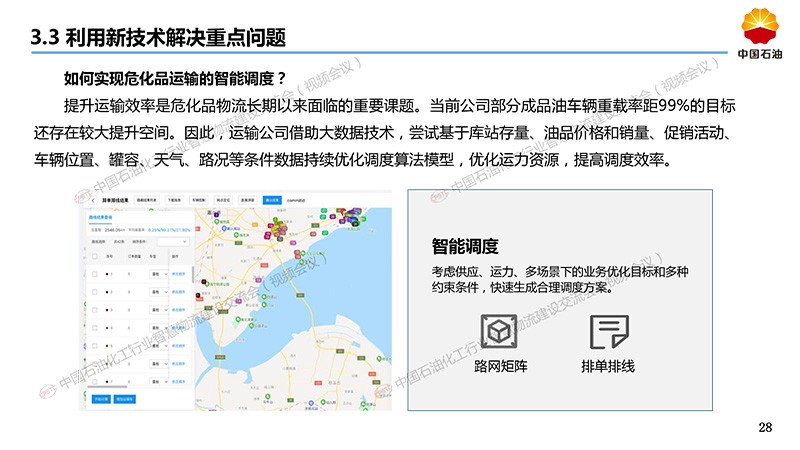
Task: Tick the checkbox for route row 4
Action: click(94, 328)
